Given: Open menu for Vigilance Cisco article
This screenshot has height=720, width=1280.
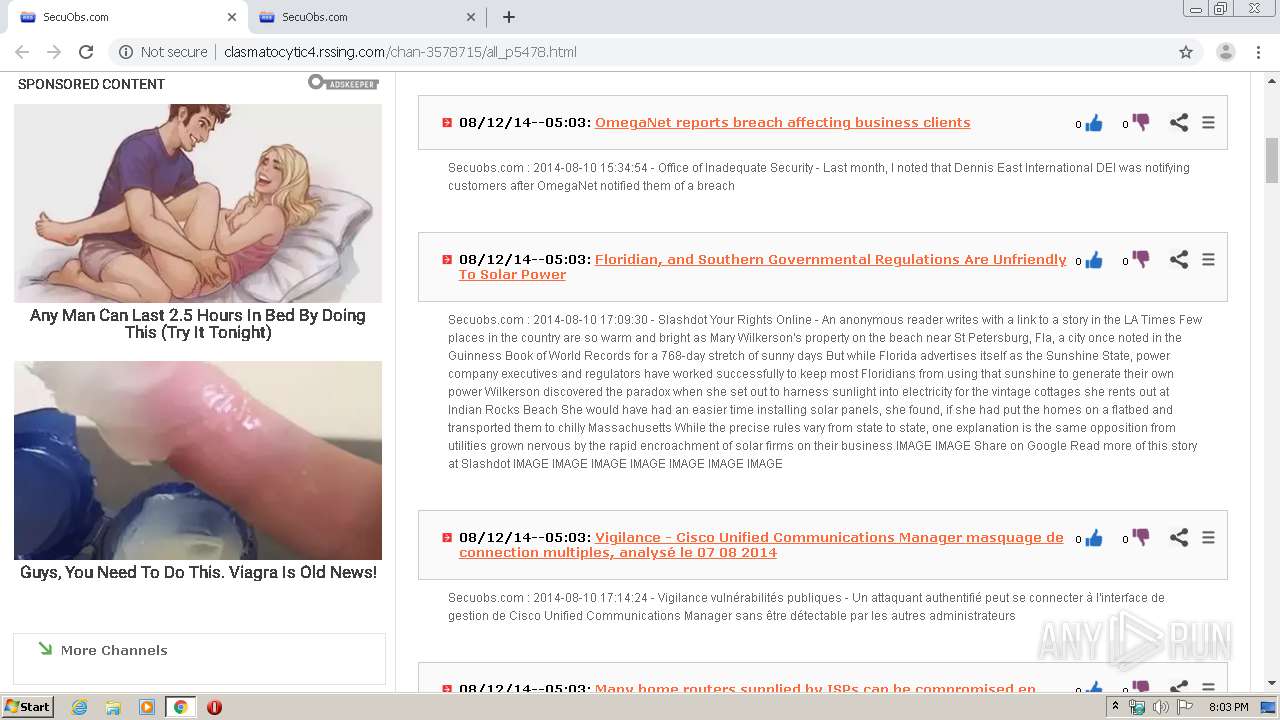Looking at the screenshot, I should [x=1208, y=537].
